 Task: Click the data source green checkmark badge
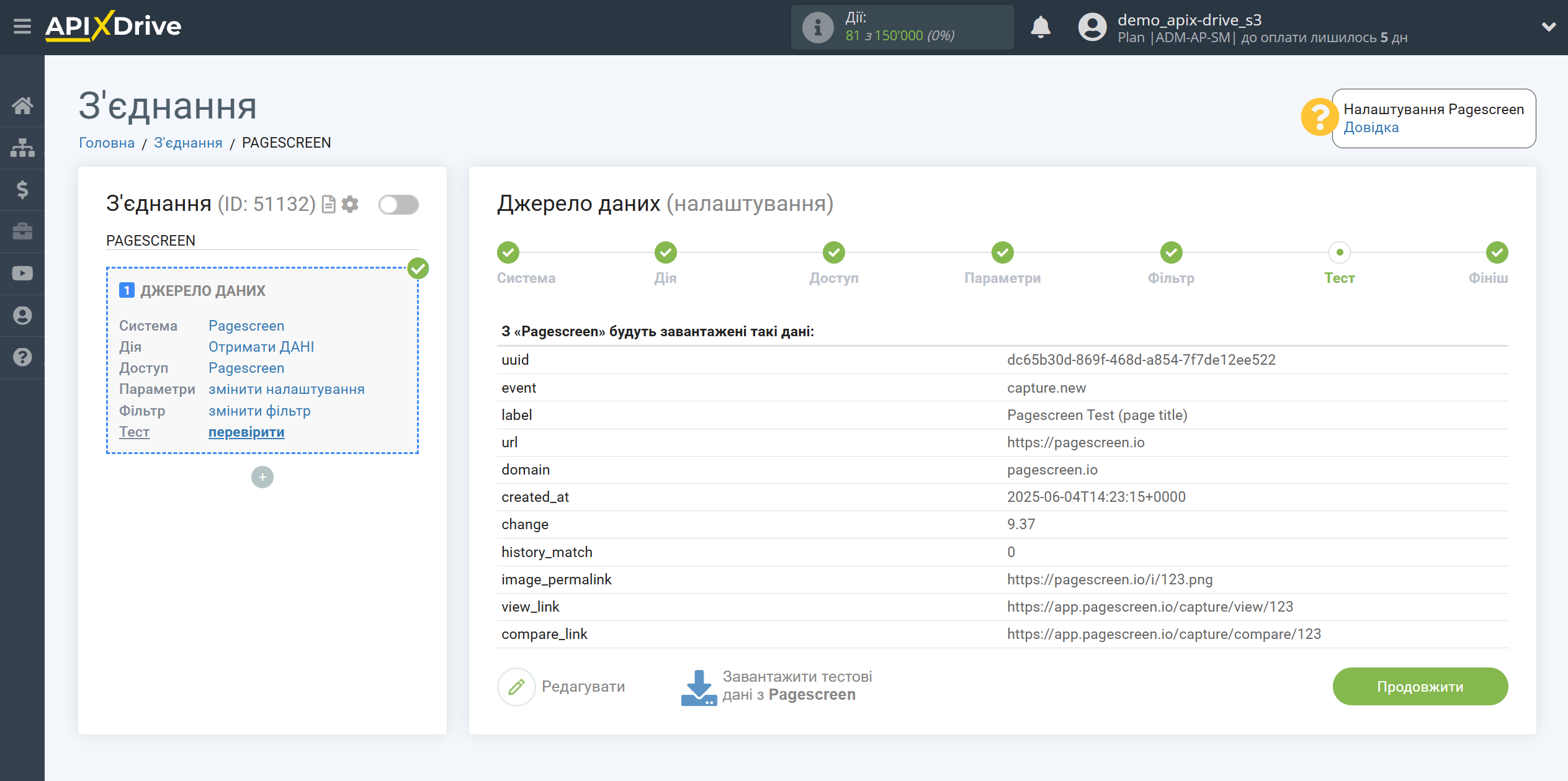point(418,269)
